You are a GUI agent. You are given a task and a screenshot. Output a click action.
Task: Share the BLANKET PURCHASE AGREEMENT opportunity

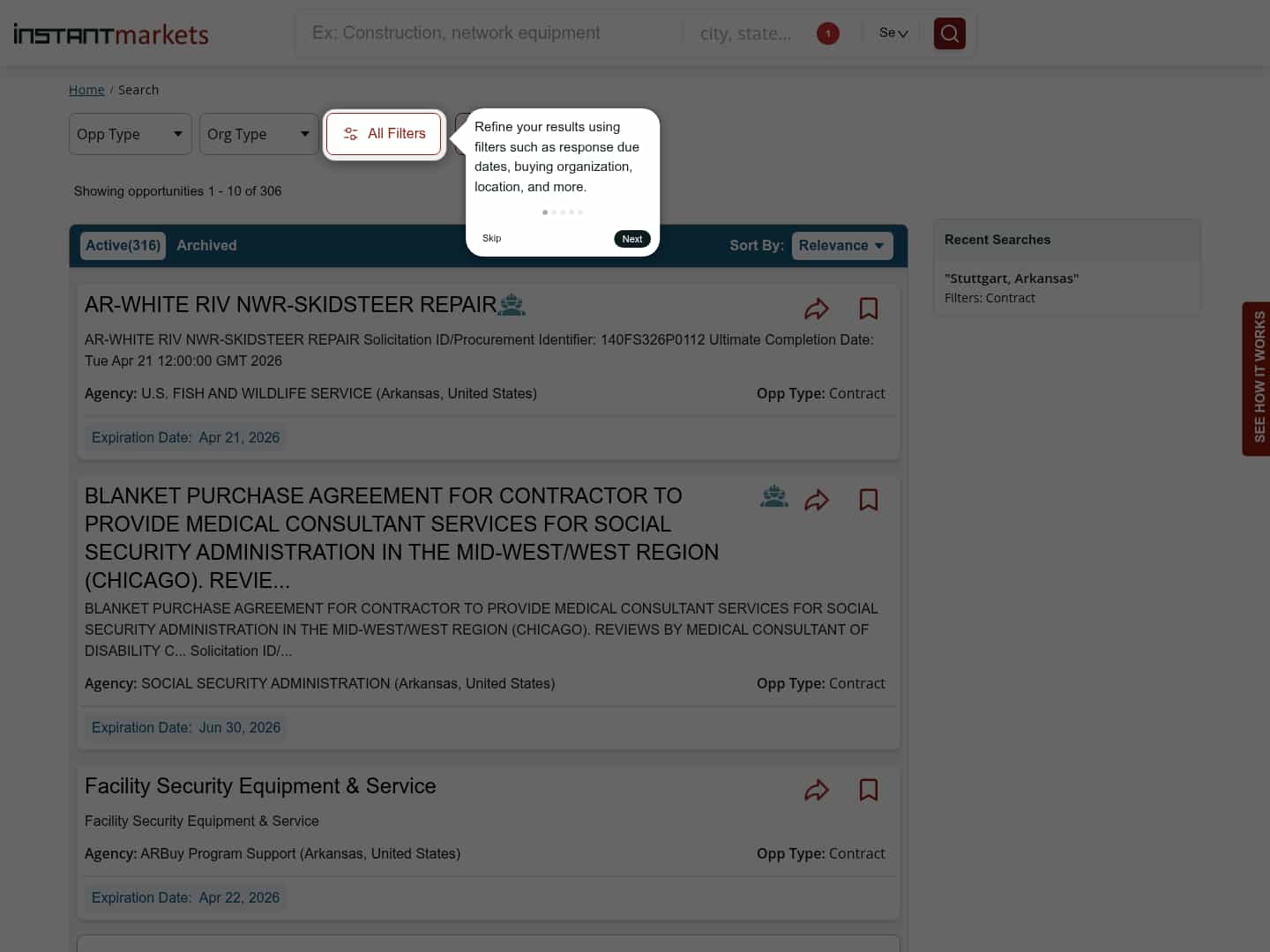[x=816, y=499]
